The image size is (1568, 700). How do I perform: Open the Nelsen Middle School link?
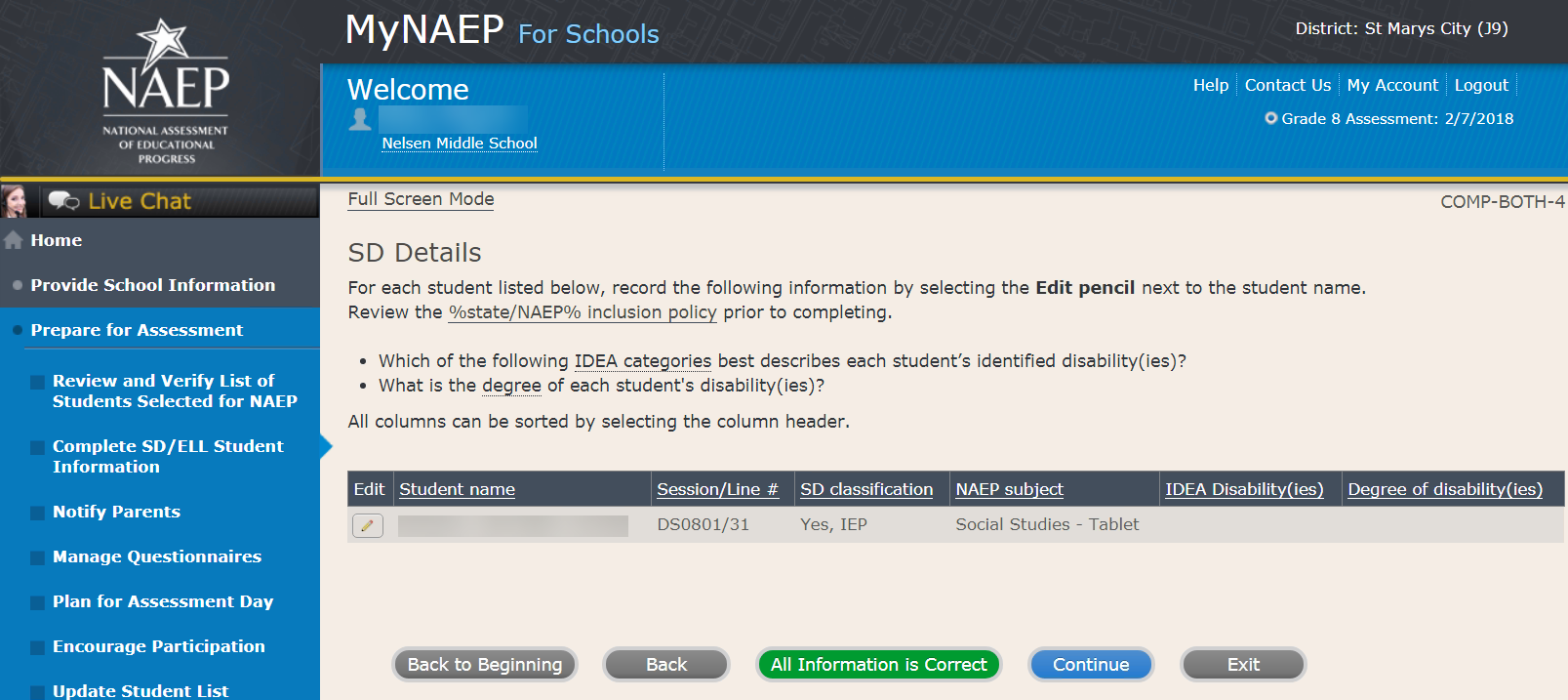pyautogui.click(x=460, y=144)
